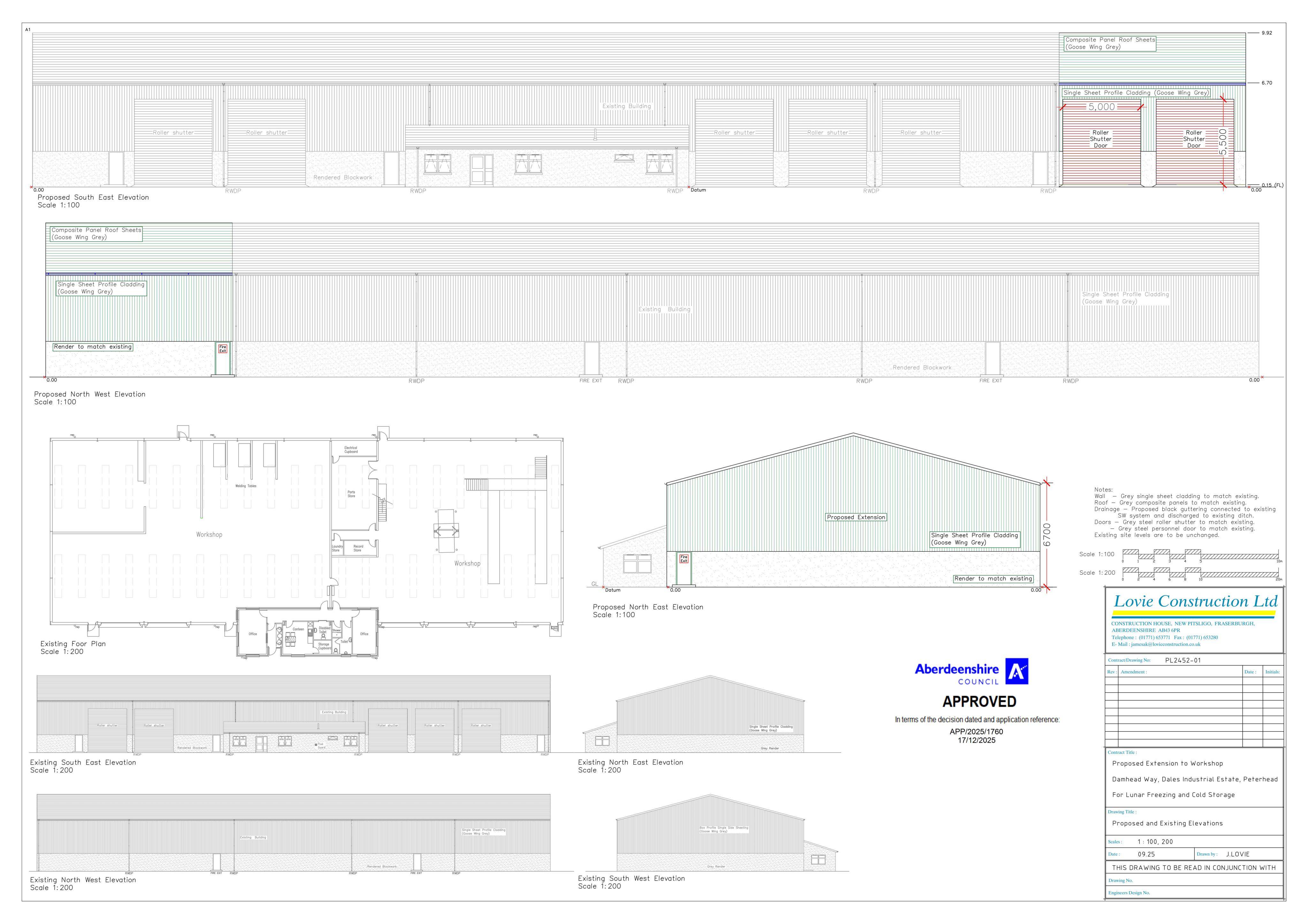1308x924 pixels.
Task: Click 'Proposed Extension to Workshop' contract title
Action: 1167,764
